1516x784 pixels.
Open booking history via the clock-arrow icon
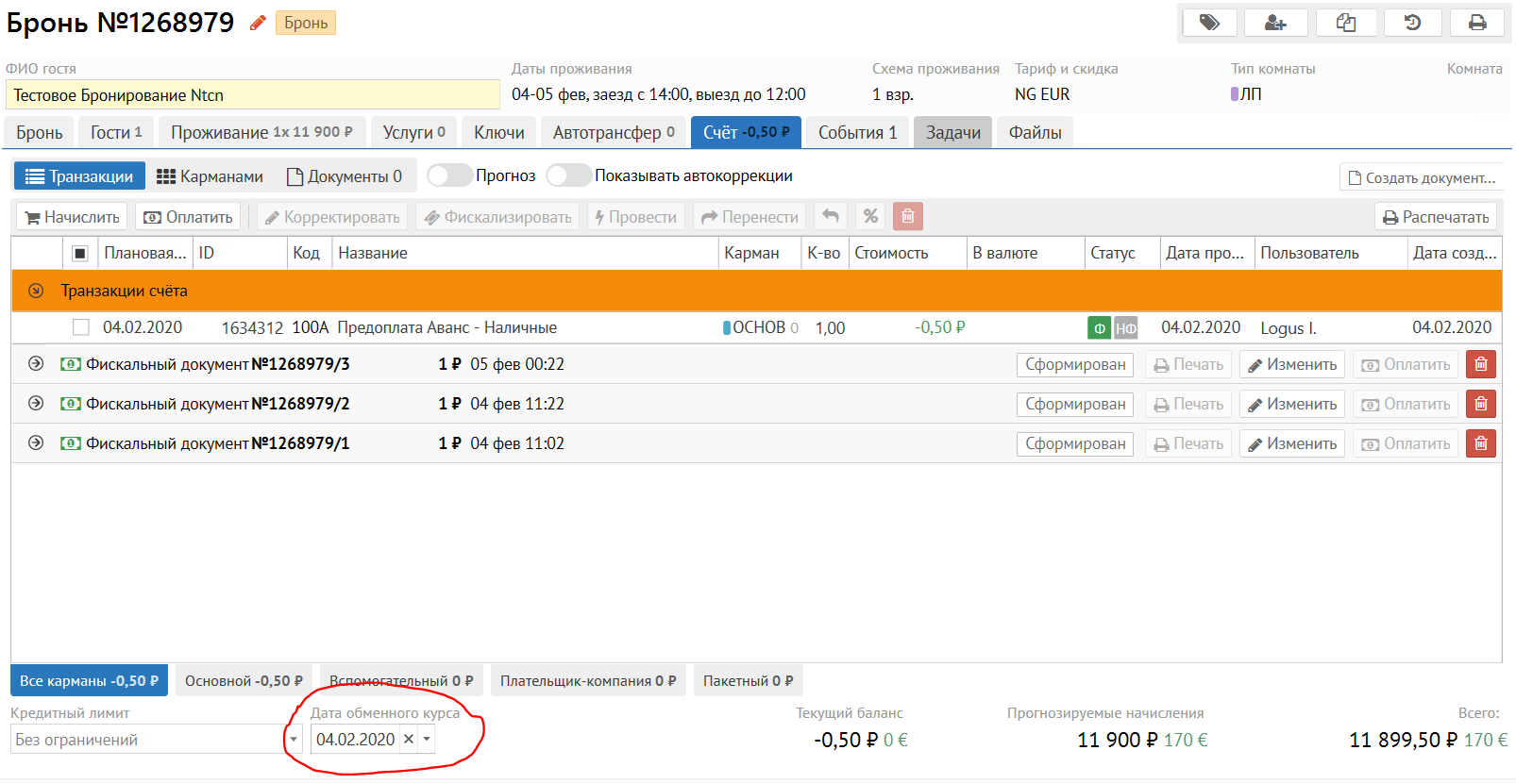(x=1412, y=23)
